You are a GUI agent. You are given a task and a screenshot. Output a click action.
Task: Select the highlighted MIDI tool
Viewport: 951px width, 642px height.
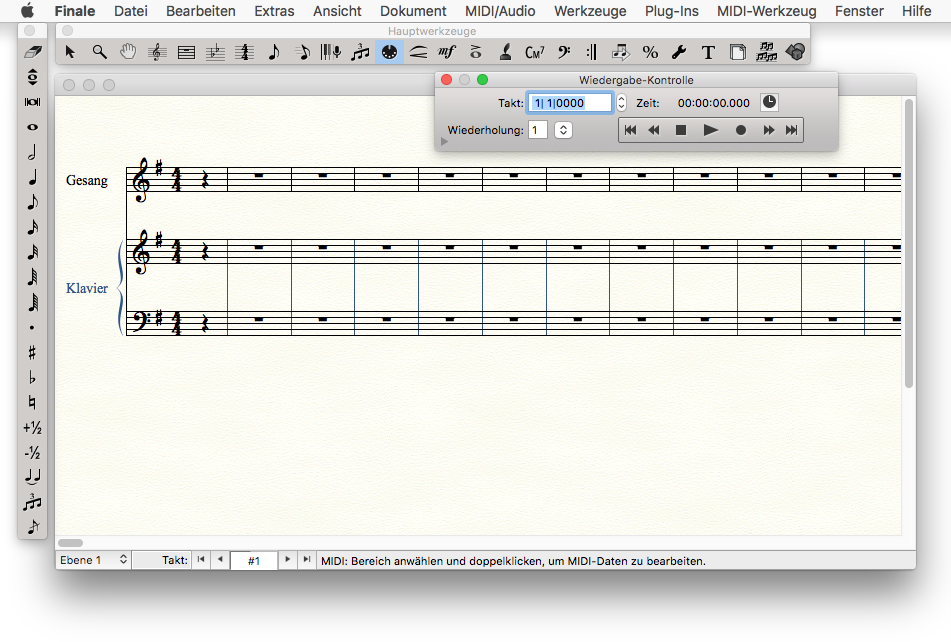[389, 53]
